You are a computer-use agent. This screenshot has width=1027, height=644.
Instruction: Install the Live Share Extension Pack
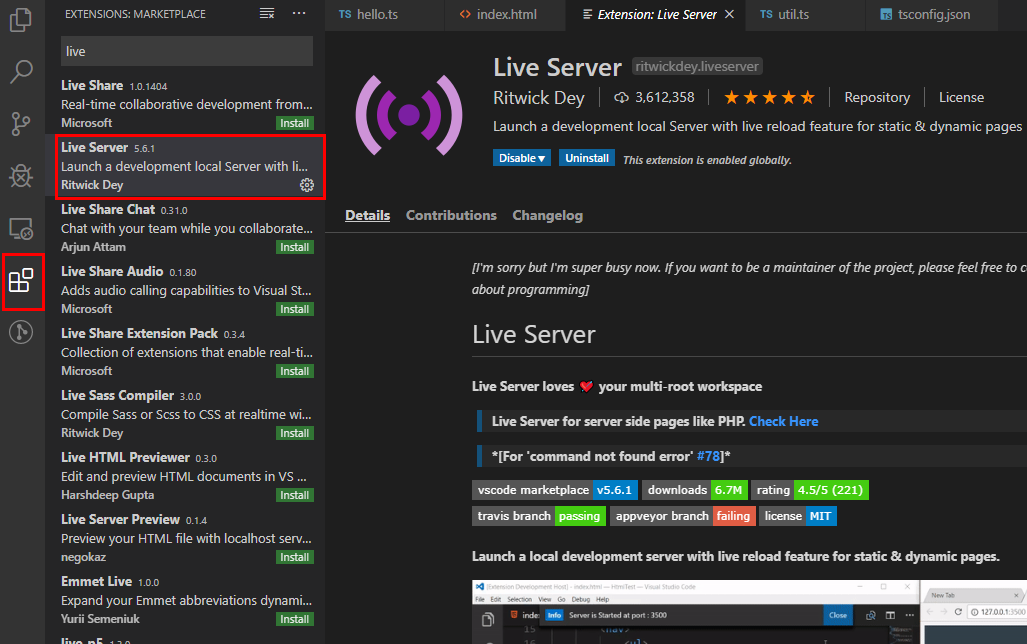[295, 371]
